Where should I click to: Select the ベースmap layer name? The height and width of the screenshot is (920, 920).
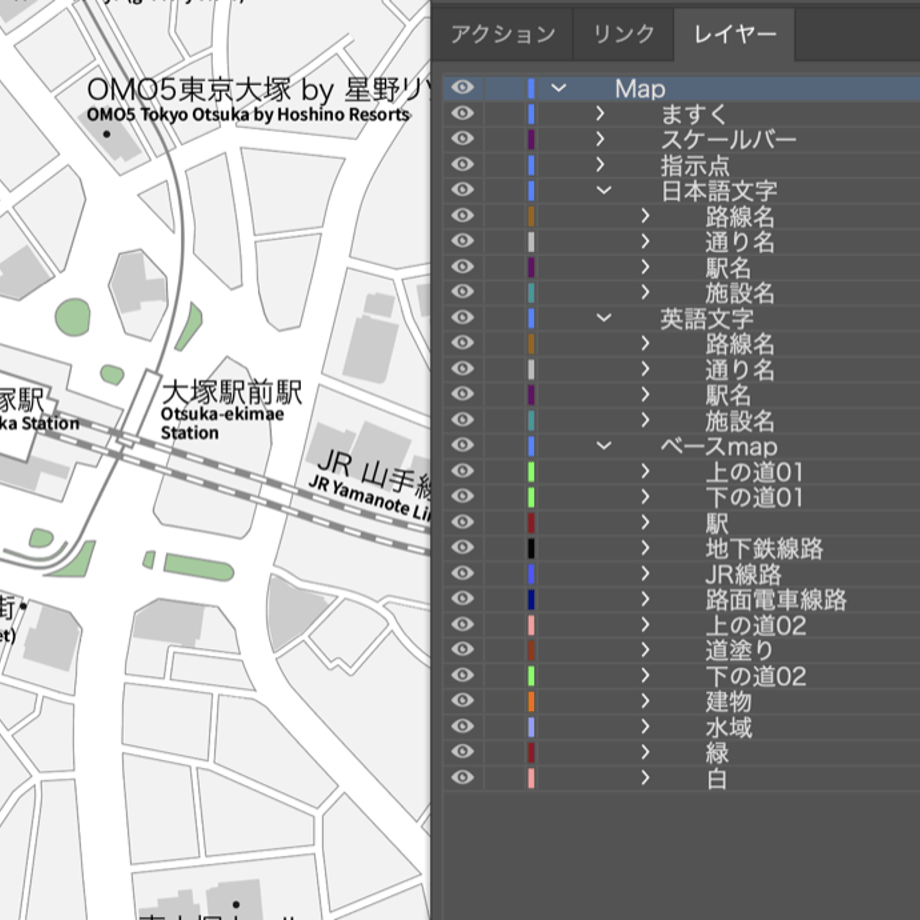tap(719, 447)
